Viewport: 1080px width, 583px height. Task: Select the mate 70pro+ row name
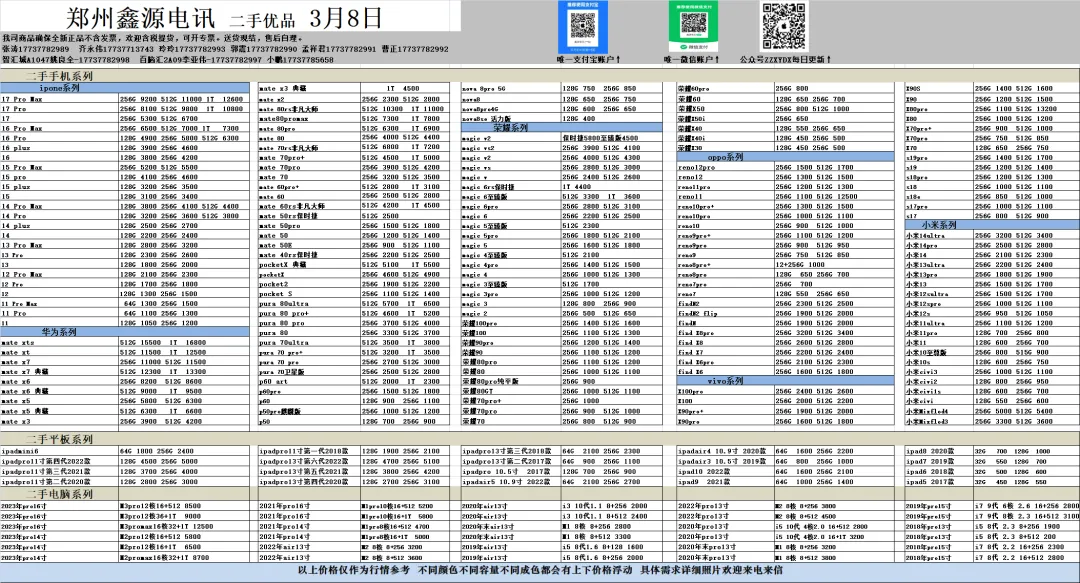282,158
